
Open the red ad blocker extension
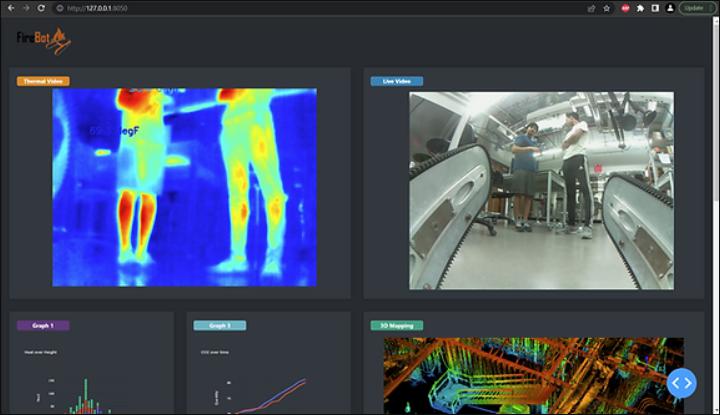tap(625, 8)
